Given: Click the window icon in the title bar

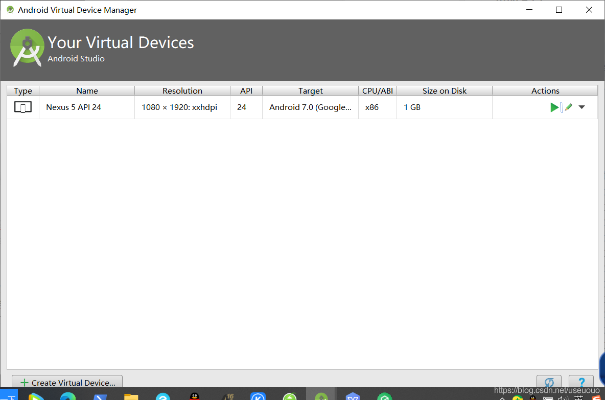Looking at the screenshot, I should click(x=9, y=9).
